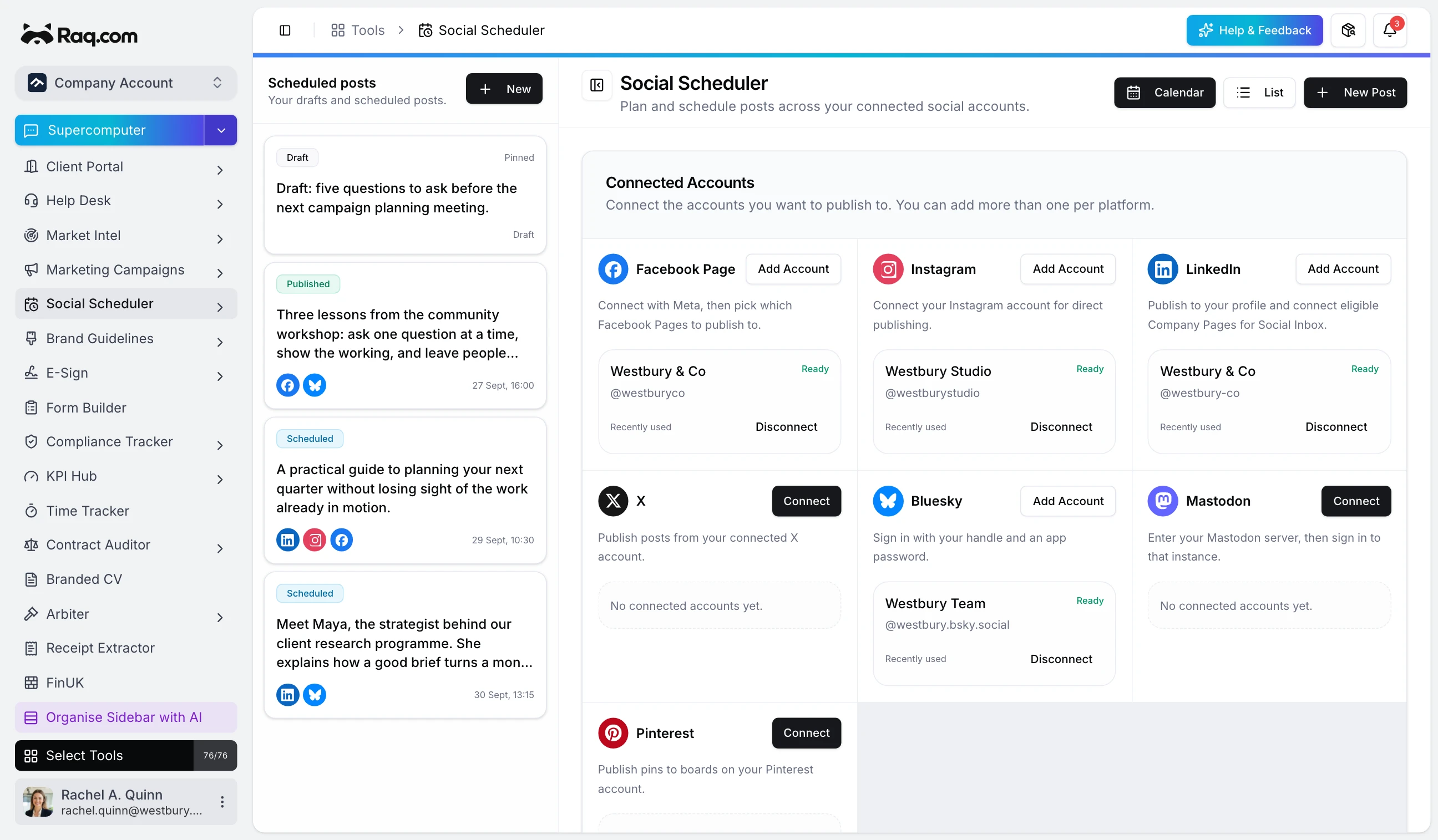Click Bluesky icon on 30 Sept post

315,694
